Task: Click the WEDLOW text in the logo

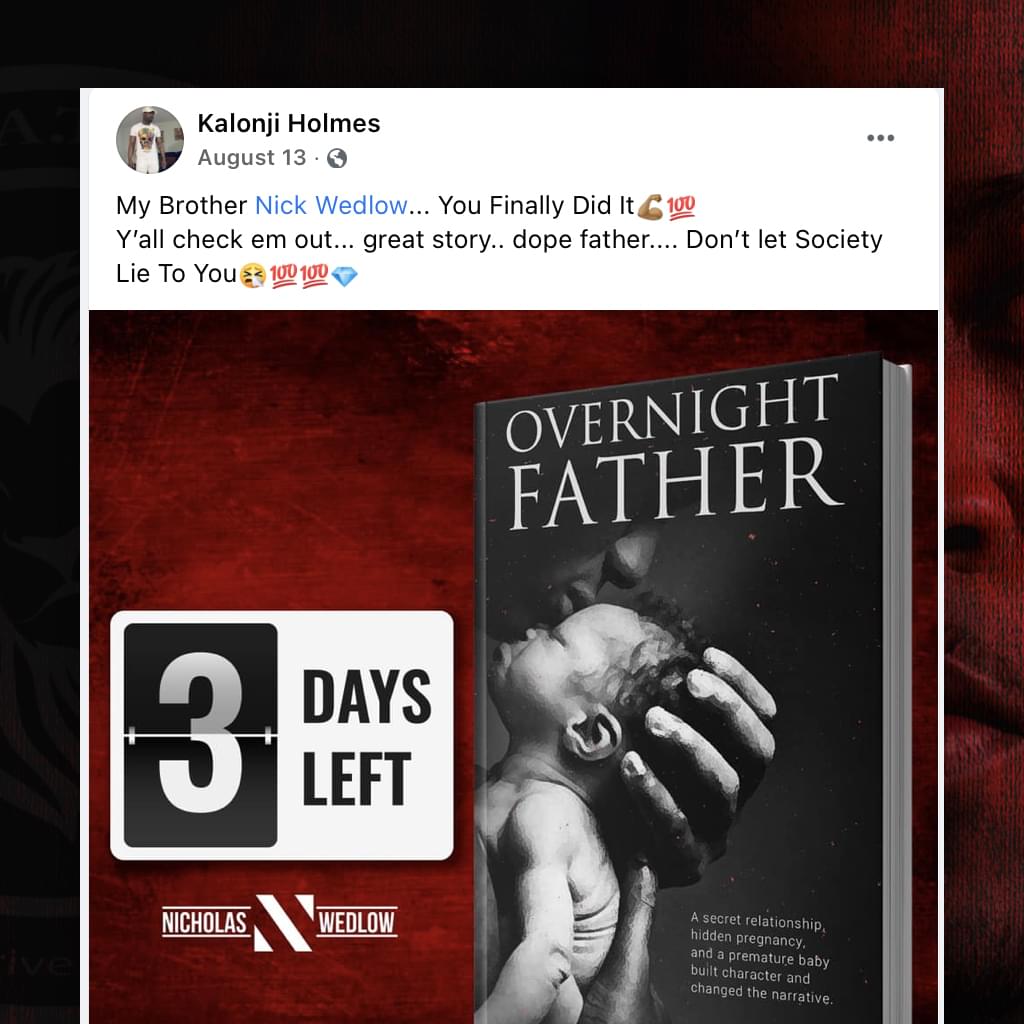Action: (357, 922)
